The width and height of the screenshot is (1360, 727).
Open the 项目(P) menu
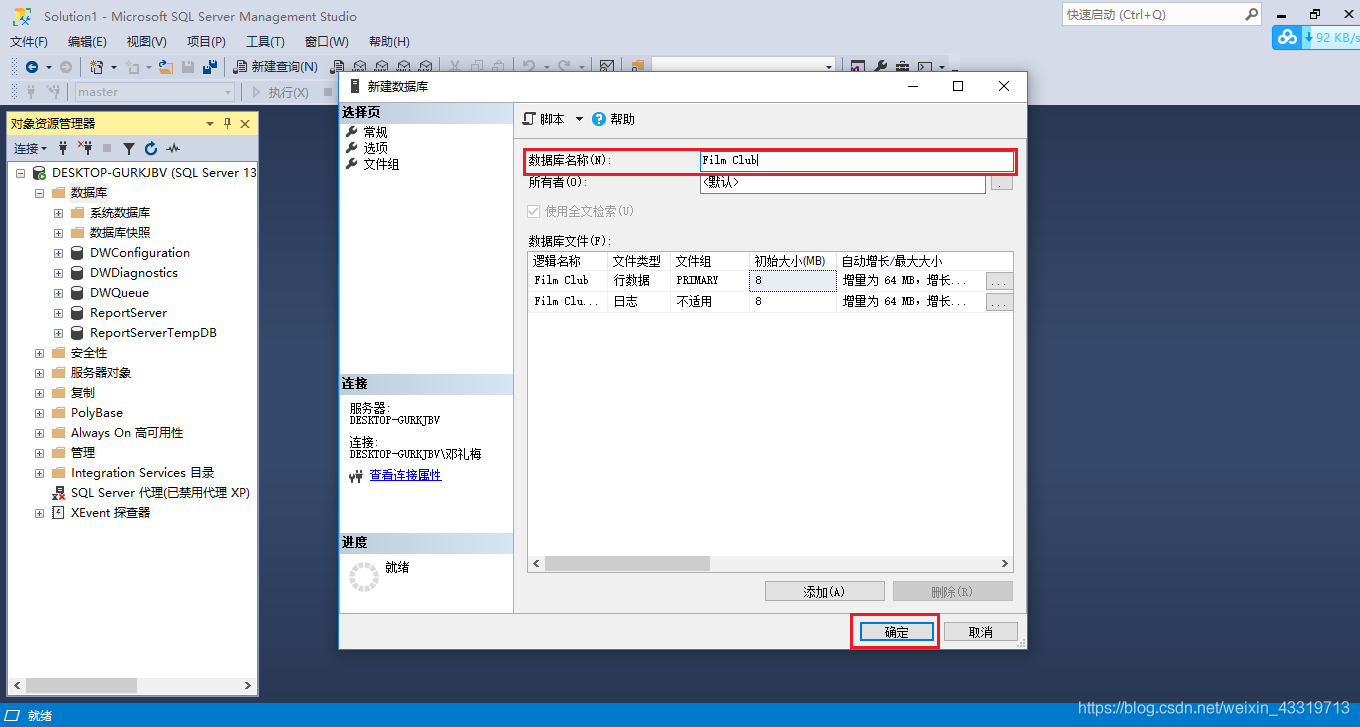point(206,41)
